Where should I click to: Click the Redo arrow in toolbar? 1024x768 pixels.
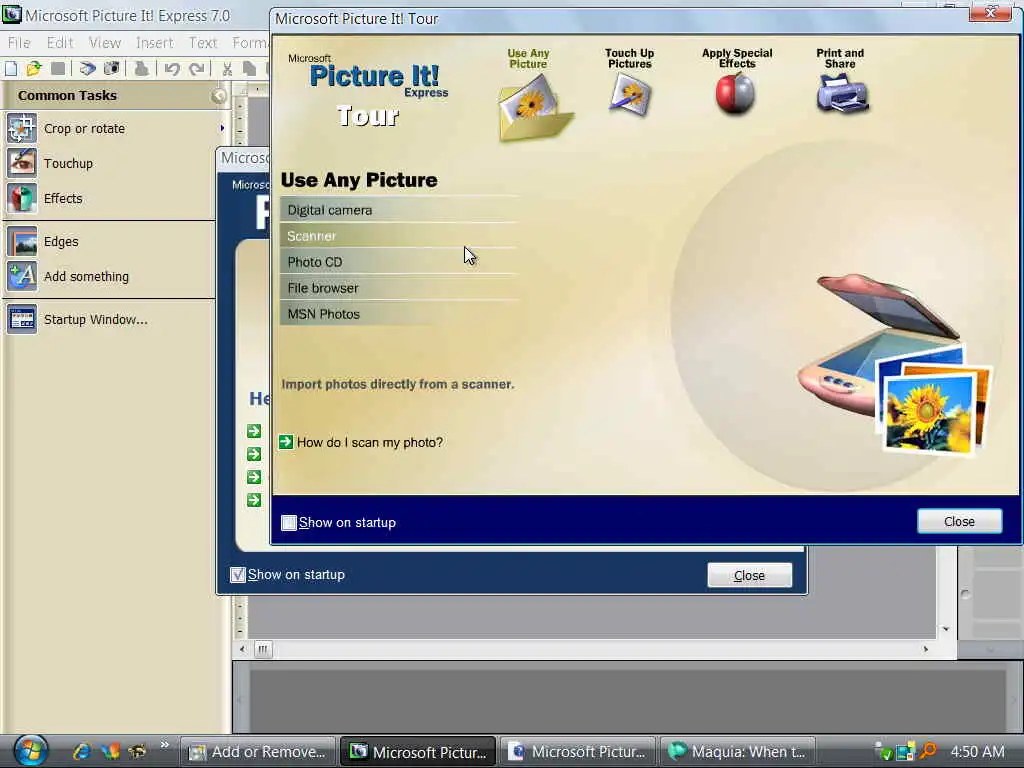point(197,68)
